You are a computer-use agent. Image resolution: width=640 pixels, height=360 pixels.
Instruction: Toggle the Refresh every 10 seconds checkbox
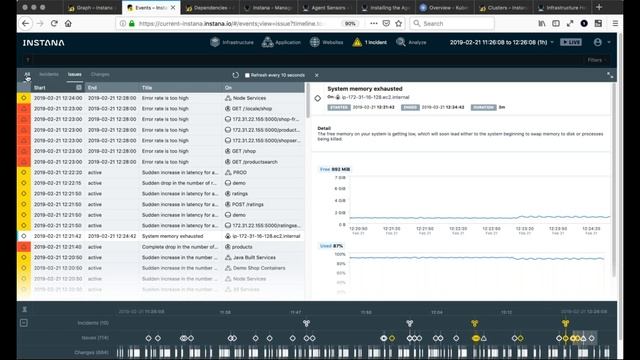point(247,75)
